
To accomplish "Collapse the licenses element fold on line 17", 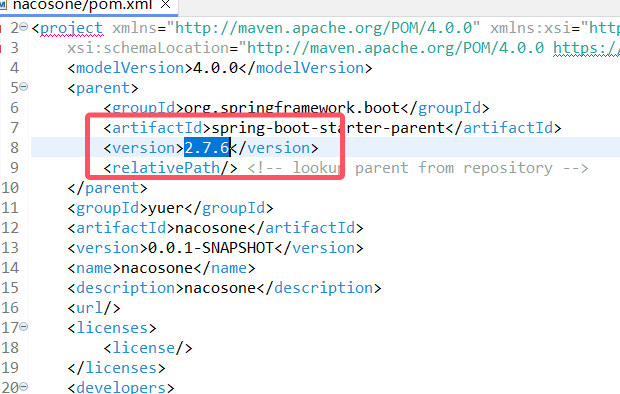I will [x=24, y=326].
